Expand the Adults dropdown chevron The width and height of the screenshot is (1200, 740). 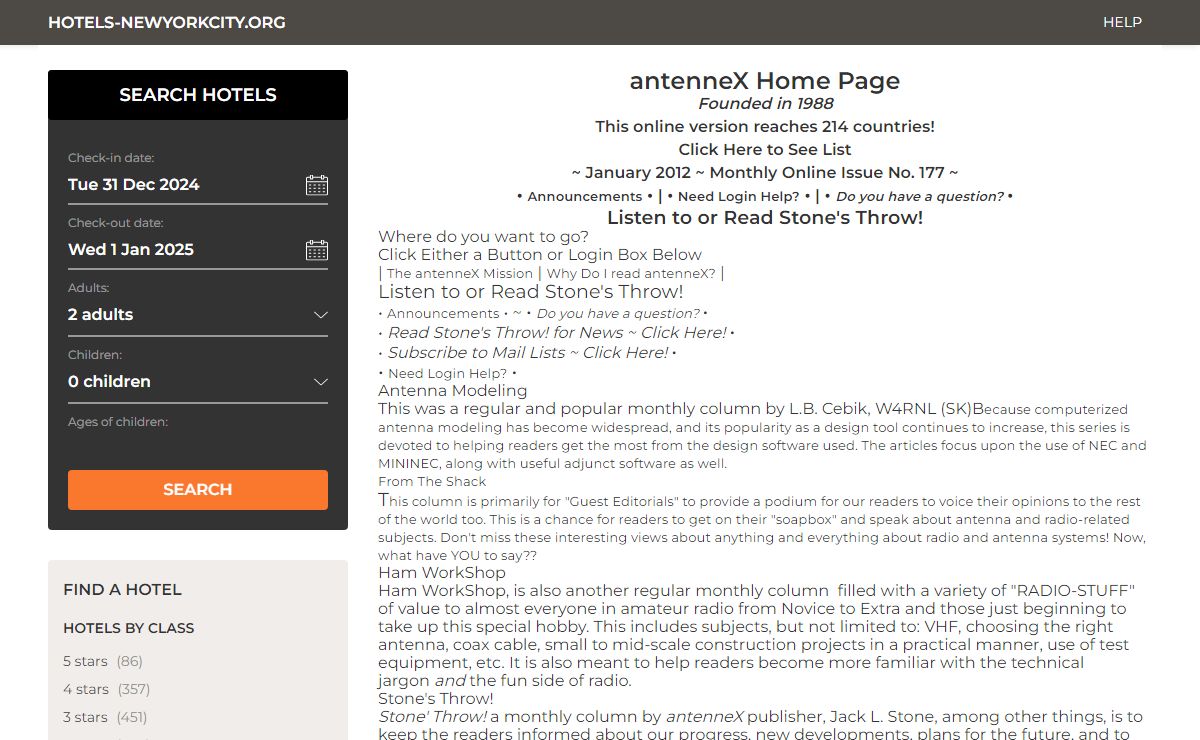pos(320,315)
